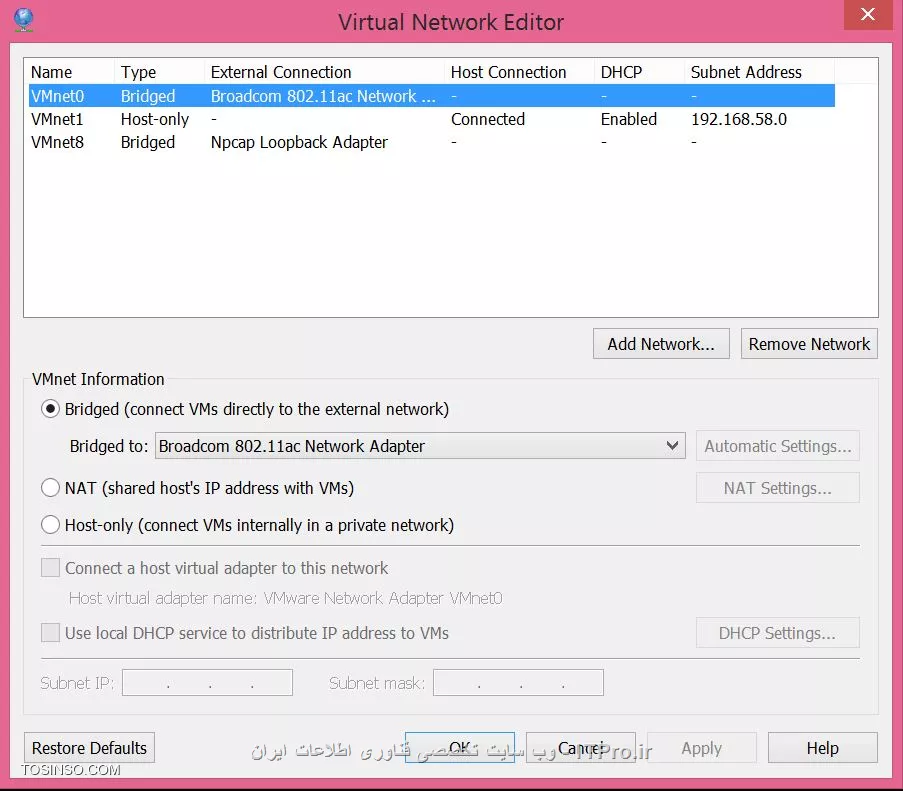Click Broadcom 802.11ac Network cell in VMnet0 row
The height and width of the screenshot is (791, 903).
click(x=323, y=96)
